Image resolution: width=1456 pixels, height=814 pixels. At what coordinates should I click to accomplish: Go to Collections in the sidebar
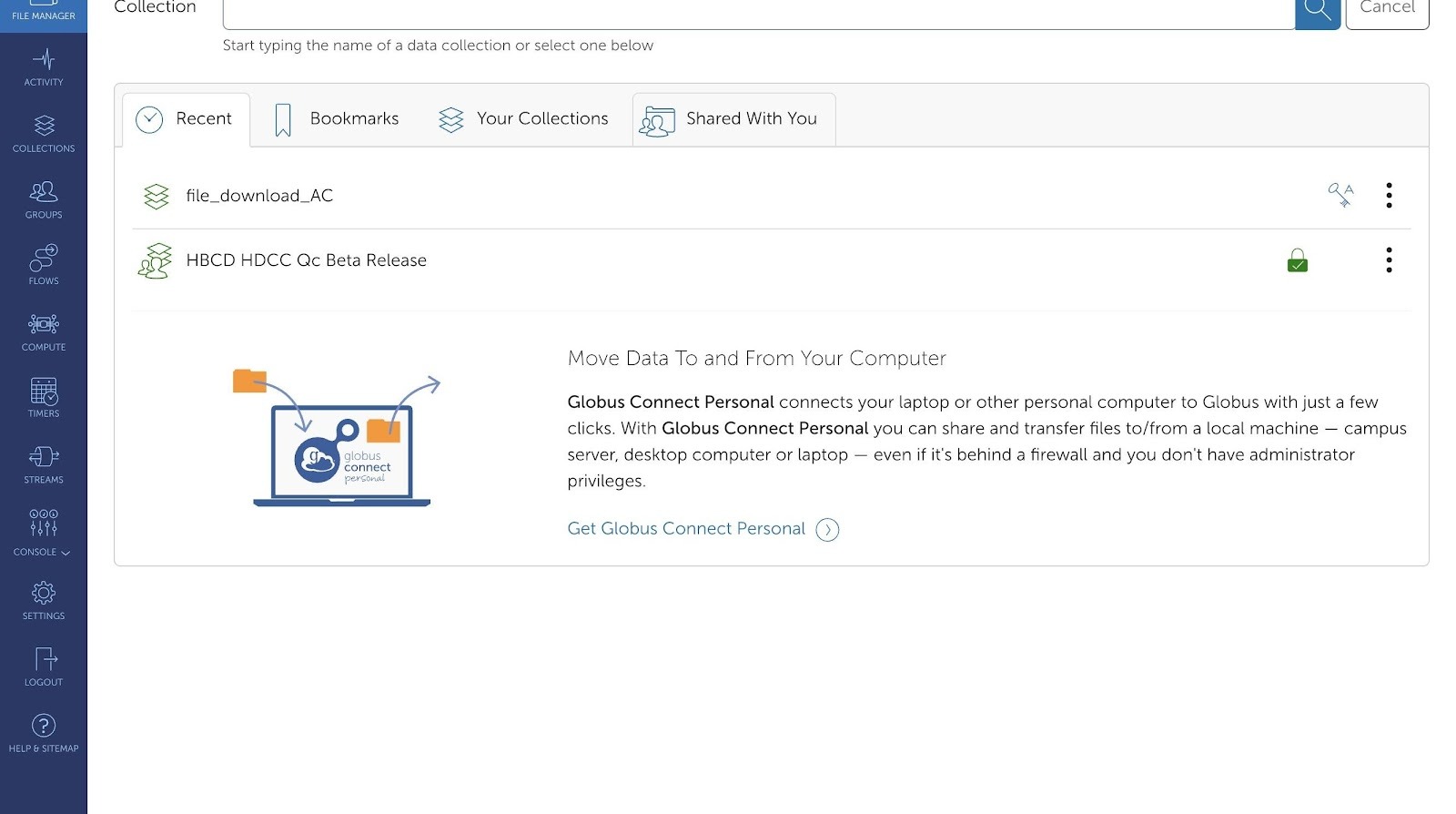[44, 134]
